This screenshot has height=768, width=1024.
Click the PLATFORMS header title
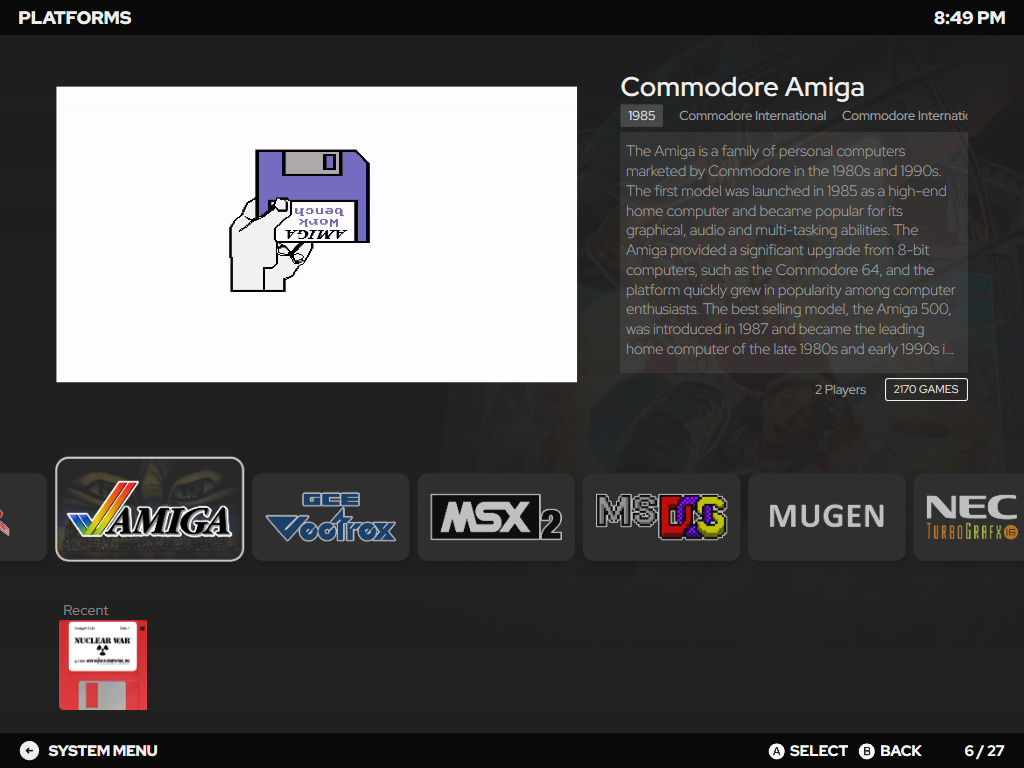[75, 18]
